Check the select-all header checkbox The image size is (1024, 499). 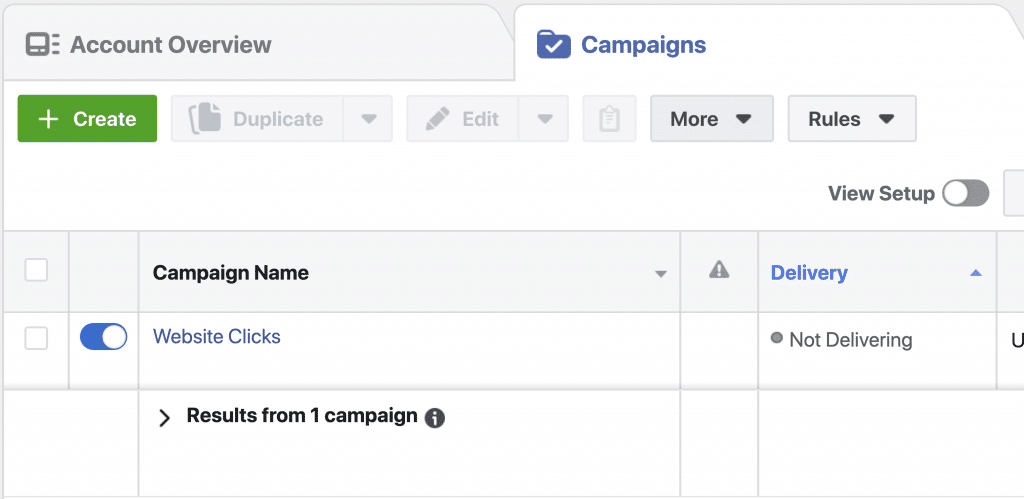(x=36, y=270)
